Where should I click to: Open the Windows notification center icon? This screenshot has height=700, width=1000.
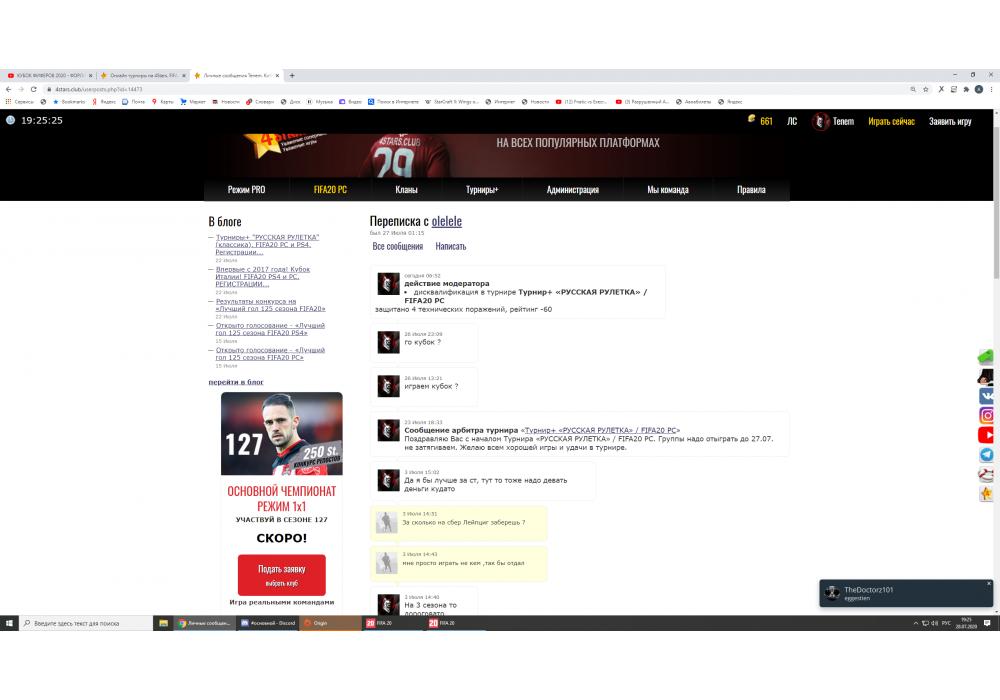987,623
